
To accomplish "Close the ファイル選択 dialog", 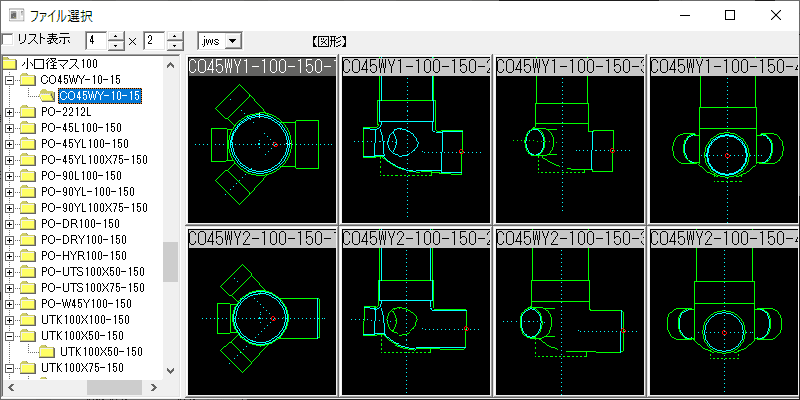I will [776, 15].
